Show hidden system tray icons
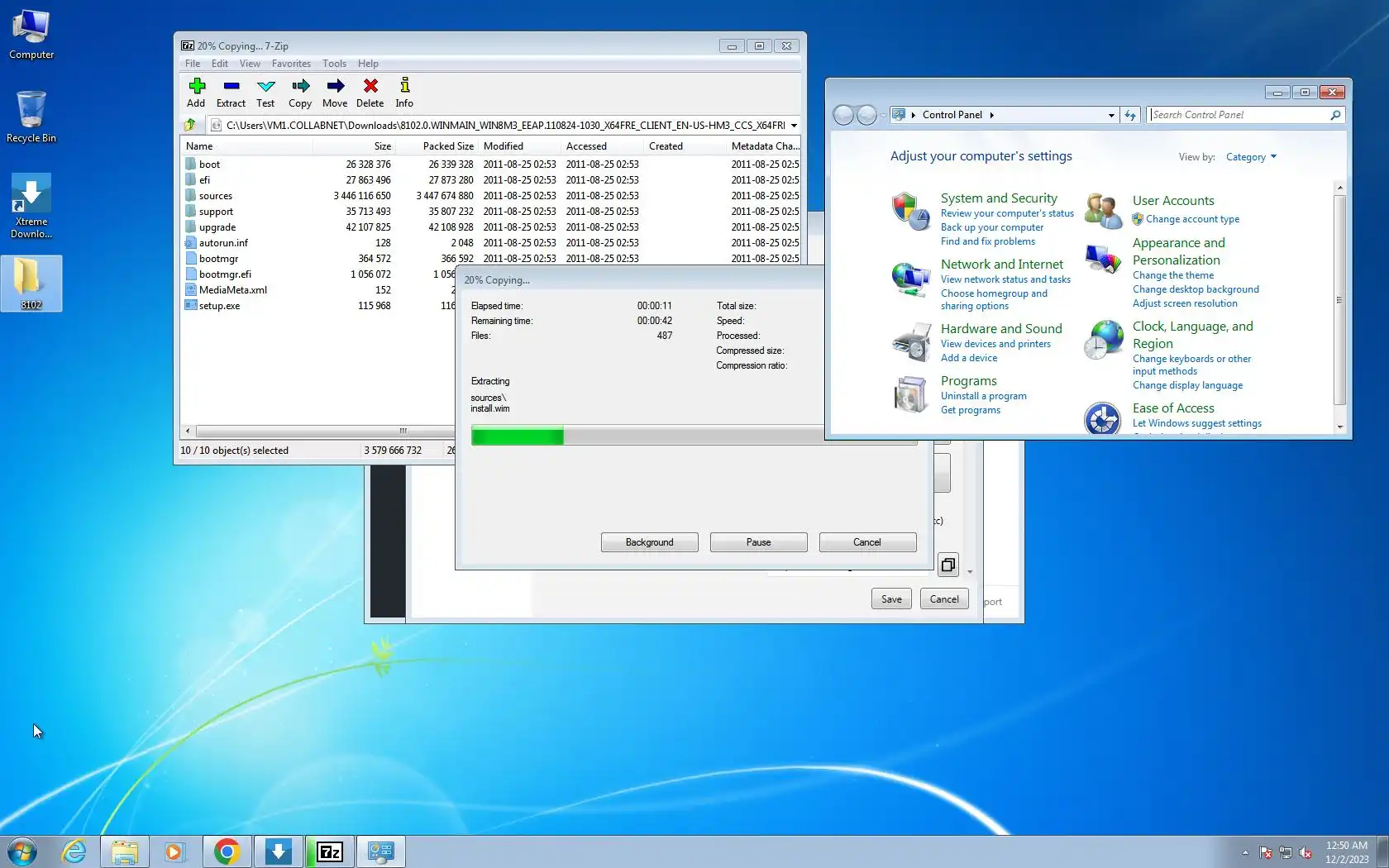Viewport: 1389px width, 868px height. [1245, 852]
